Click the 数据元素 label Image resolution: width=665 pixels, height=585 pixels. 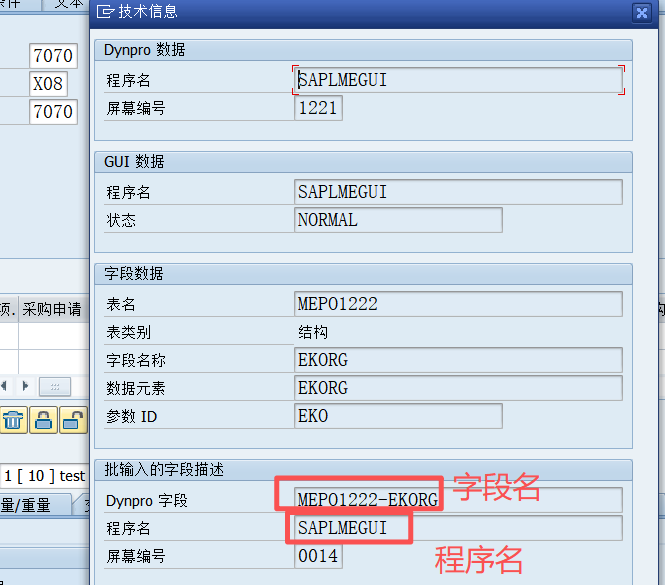point(136,388)
